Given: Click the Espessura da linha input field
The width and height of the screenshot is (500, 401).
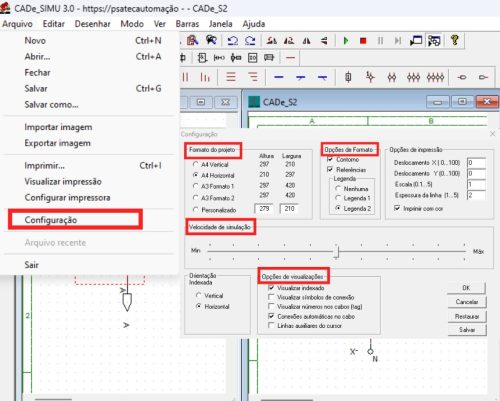Looking at the screenshot, I should tap(476, 195).
